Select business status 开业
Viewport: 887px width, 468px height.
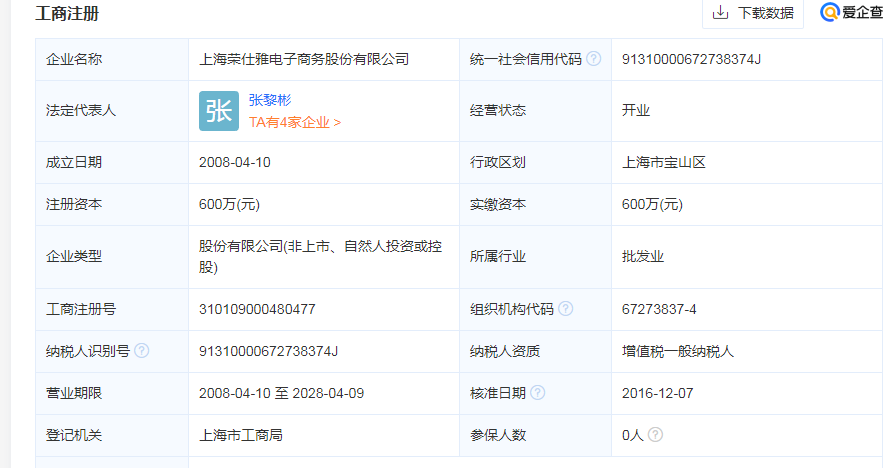pos(636,110)
